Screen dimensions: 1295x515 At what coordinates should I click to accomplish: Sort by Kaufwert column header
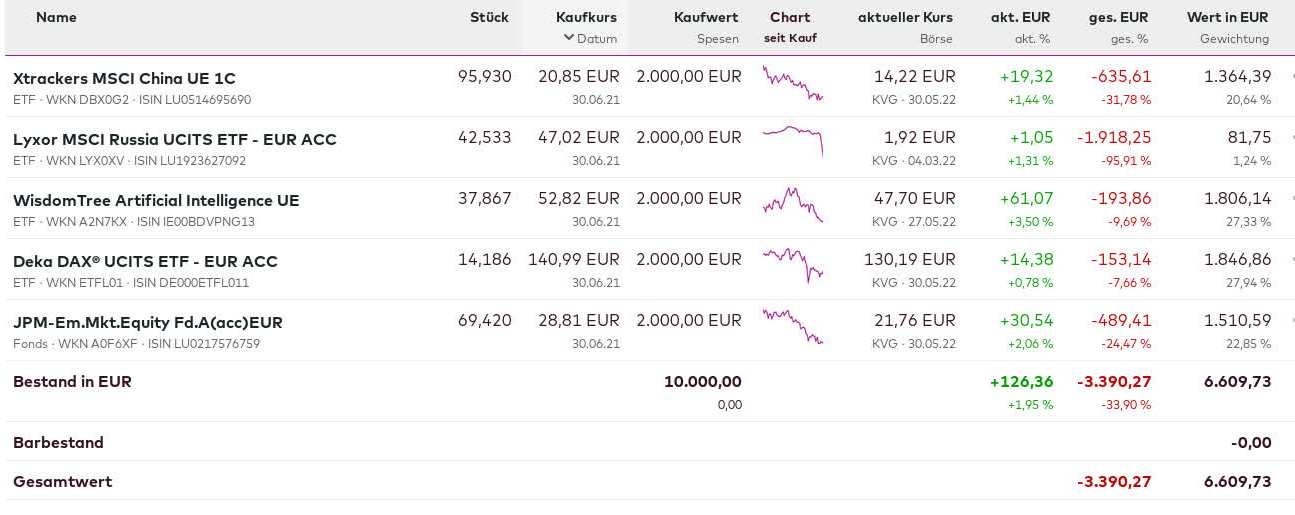click(x=706, y=17)
